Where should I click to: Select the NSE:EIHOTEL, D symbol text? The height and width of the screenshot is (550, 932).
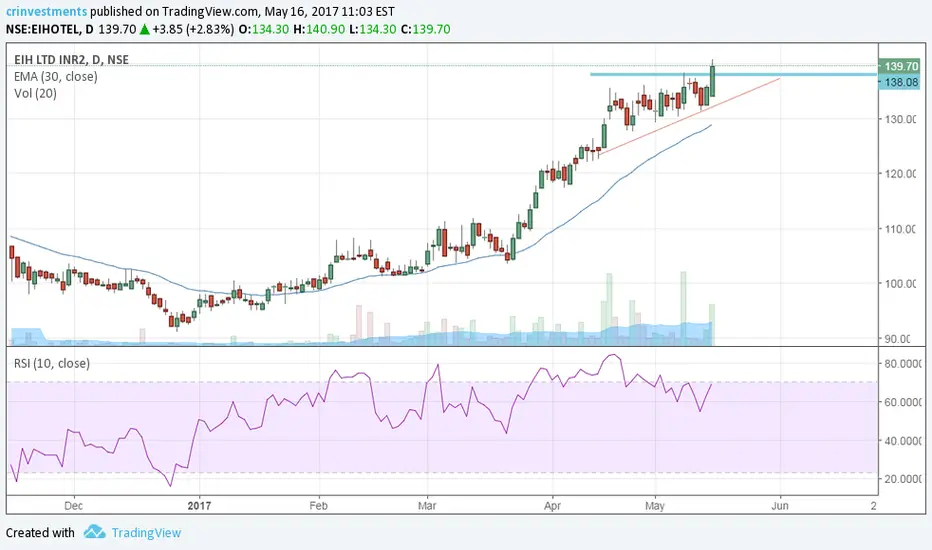point(50,29)
